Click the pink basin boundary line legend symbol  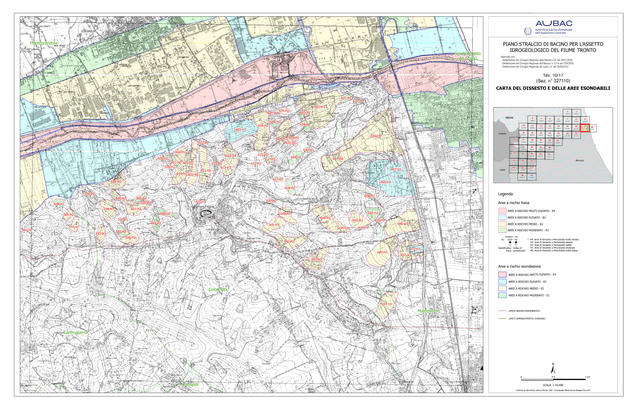click(x=502, y=311)
